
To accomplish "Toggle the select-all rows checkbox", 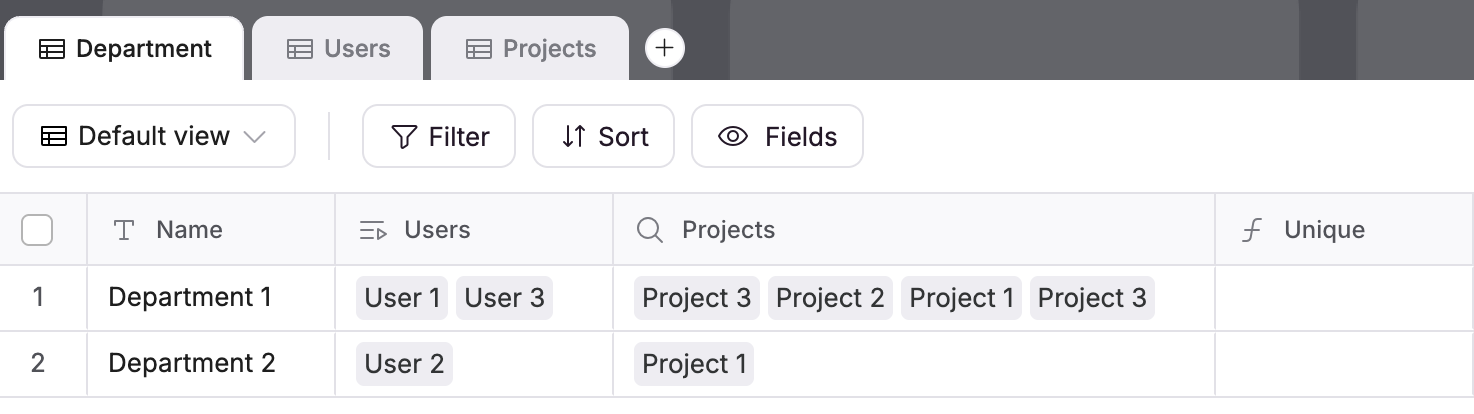I will click(37, 231).
